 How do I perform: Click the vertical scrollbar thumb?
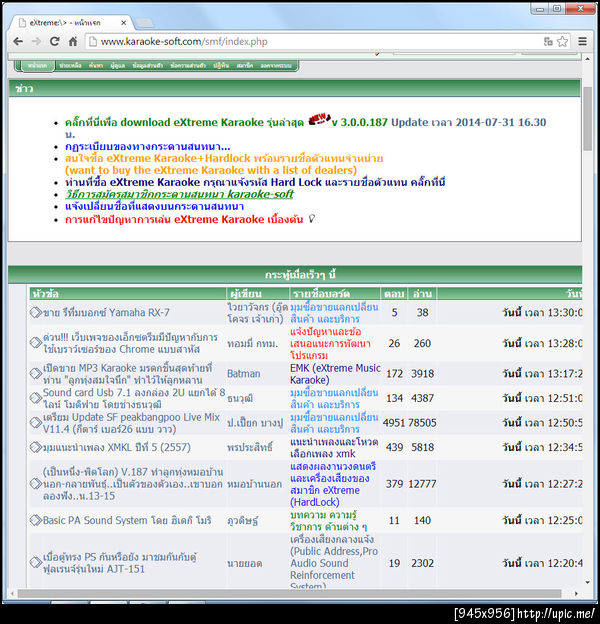tap(588, 119)
